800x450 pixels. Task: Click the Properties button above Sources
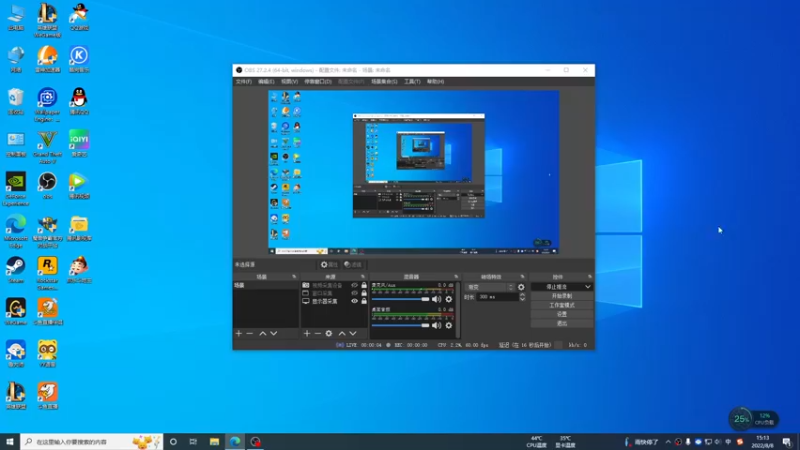coord(329,265)
